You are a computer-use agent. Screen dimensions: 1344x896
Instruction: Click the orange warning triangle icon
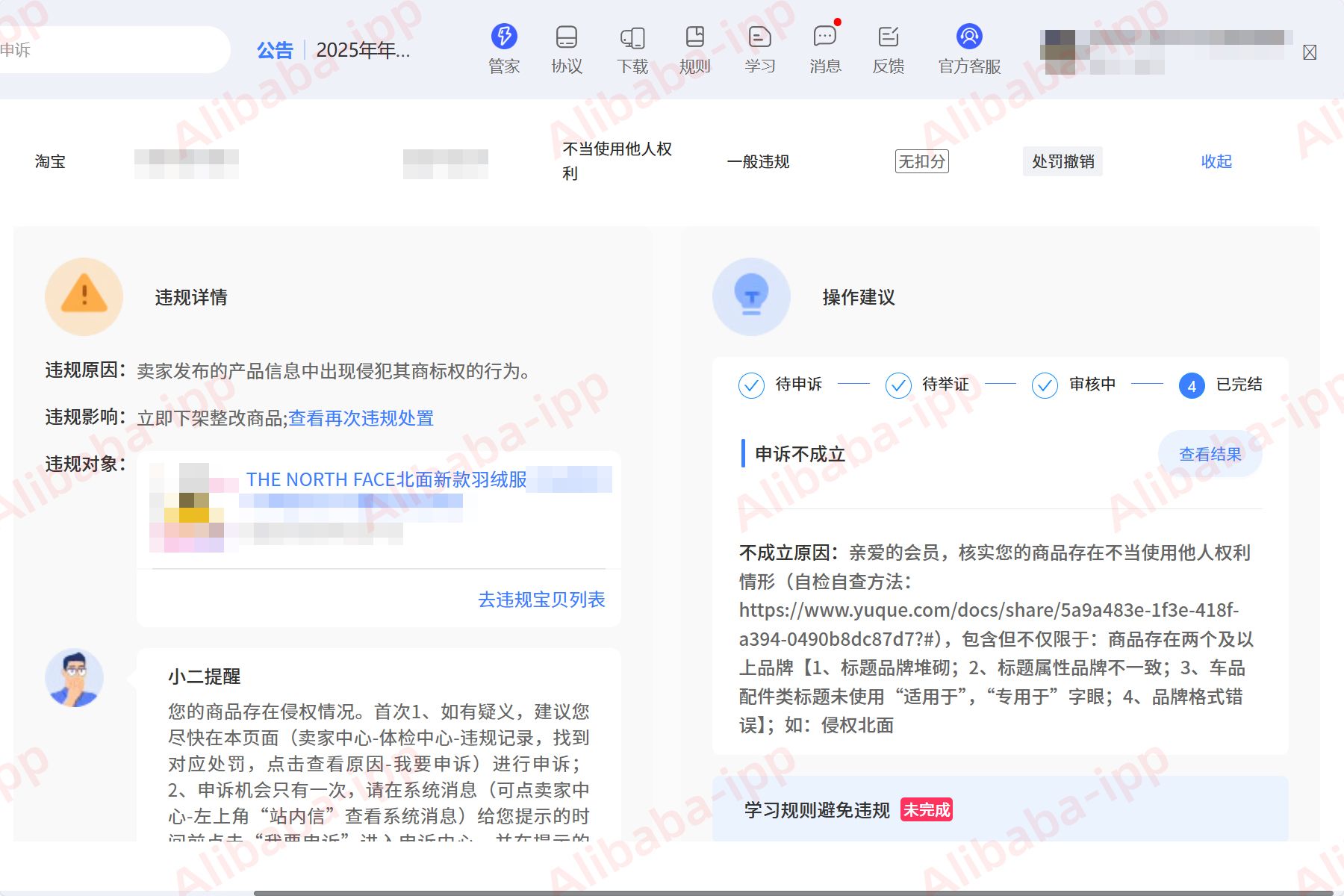(84, 296)
